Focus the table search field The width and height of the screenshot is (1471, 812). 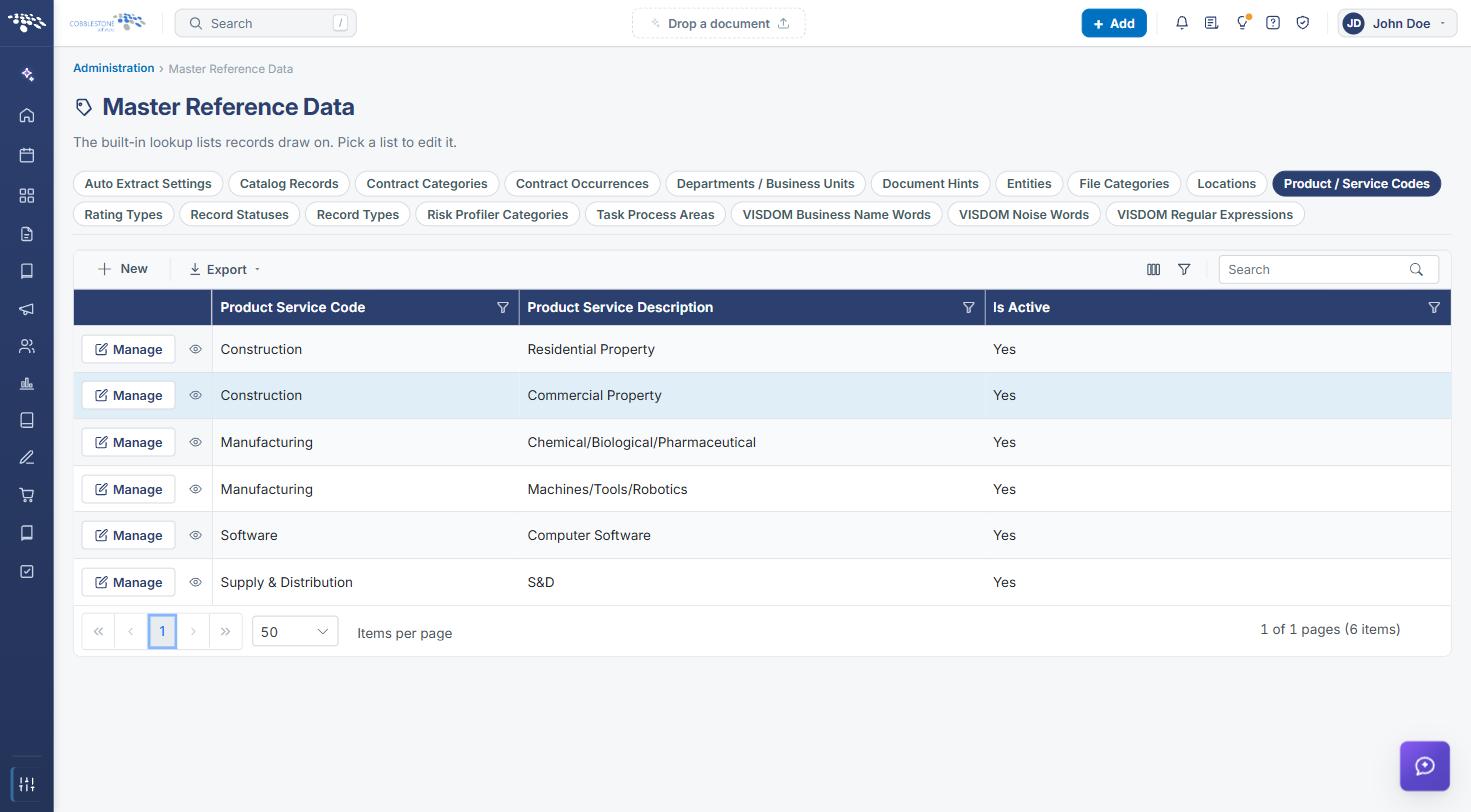point(1328,269)
